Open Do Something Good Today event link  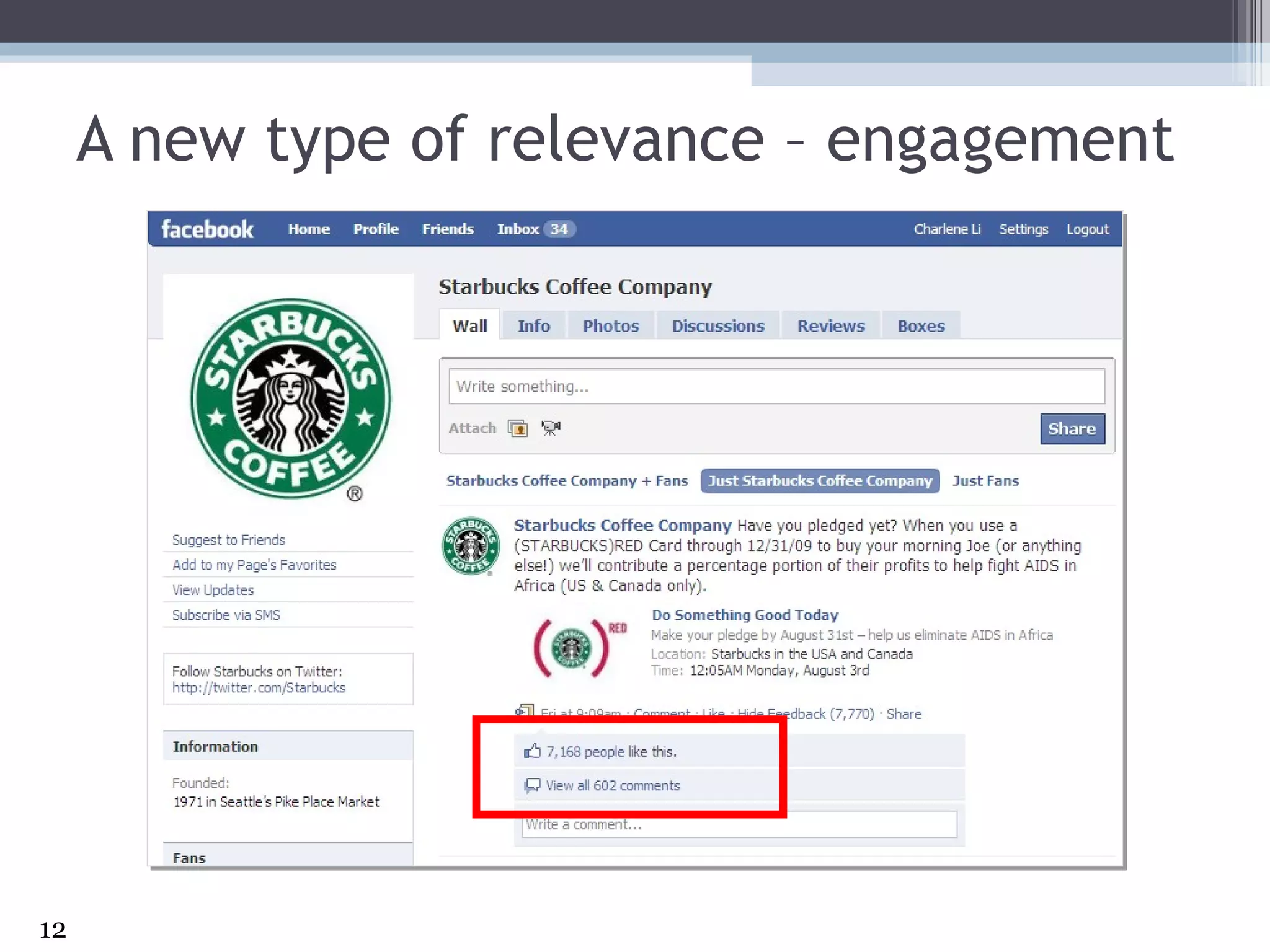[x=745, y=615]
